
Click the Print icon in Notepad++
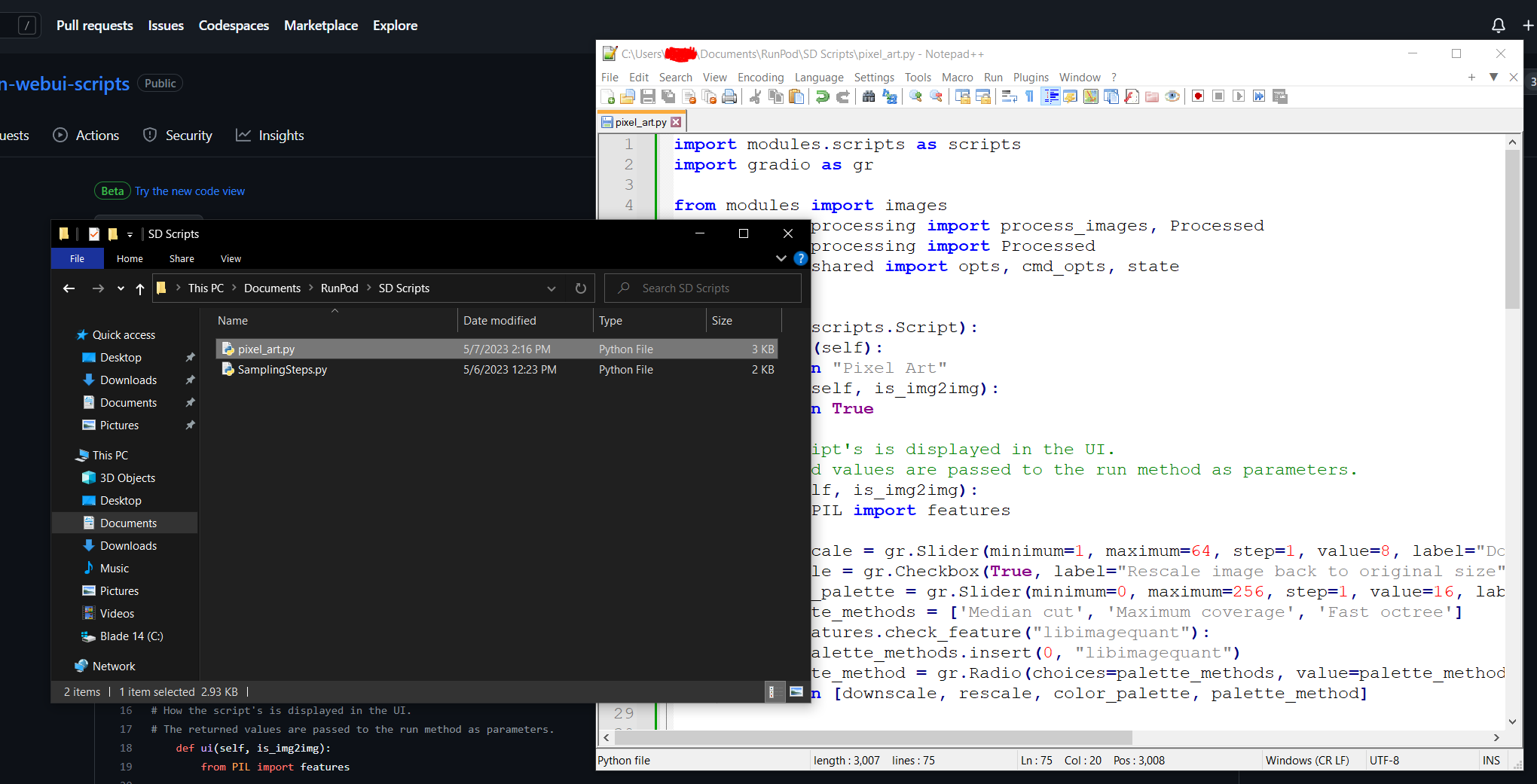[729, 96]
